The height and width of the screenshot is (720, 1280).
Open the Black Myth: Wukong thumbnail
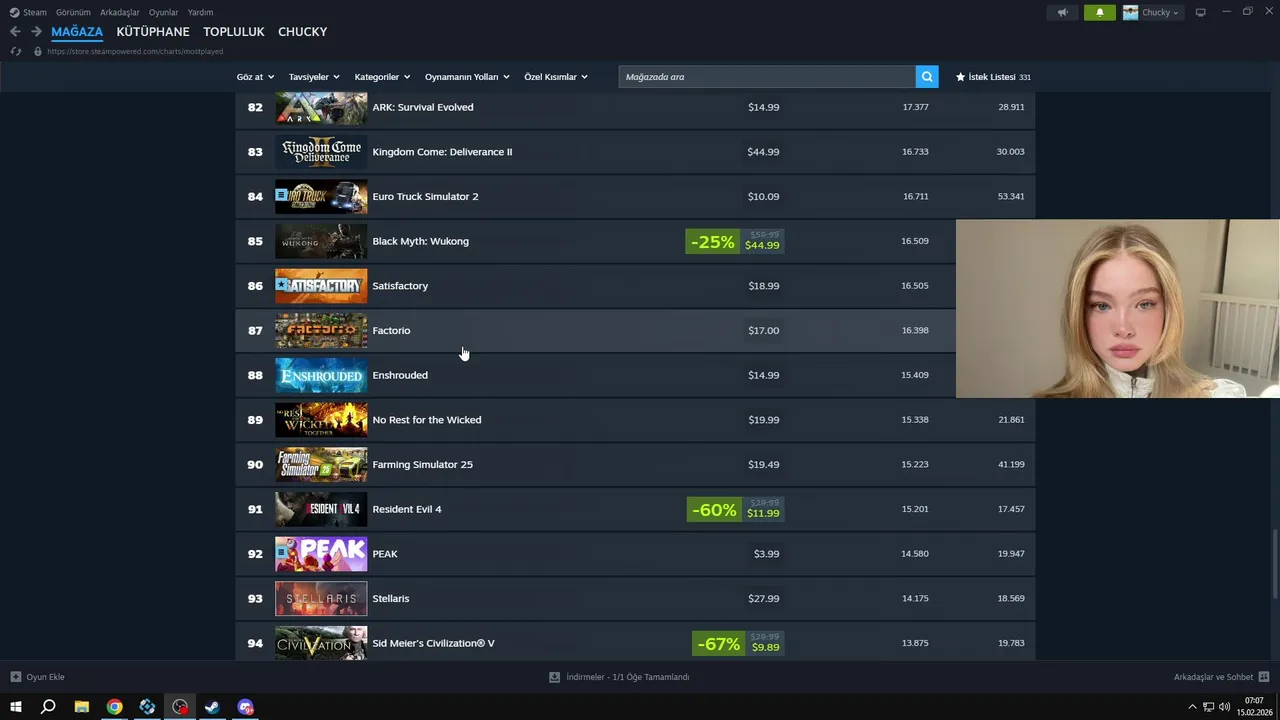(321, 241)
